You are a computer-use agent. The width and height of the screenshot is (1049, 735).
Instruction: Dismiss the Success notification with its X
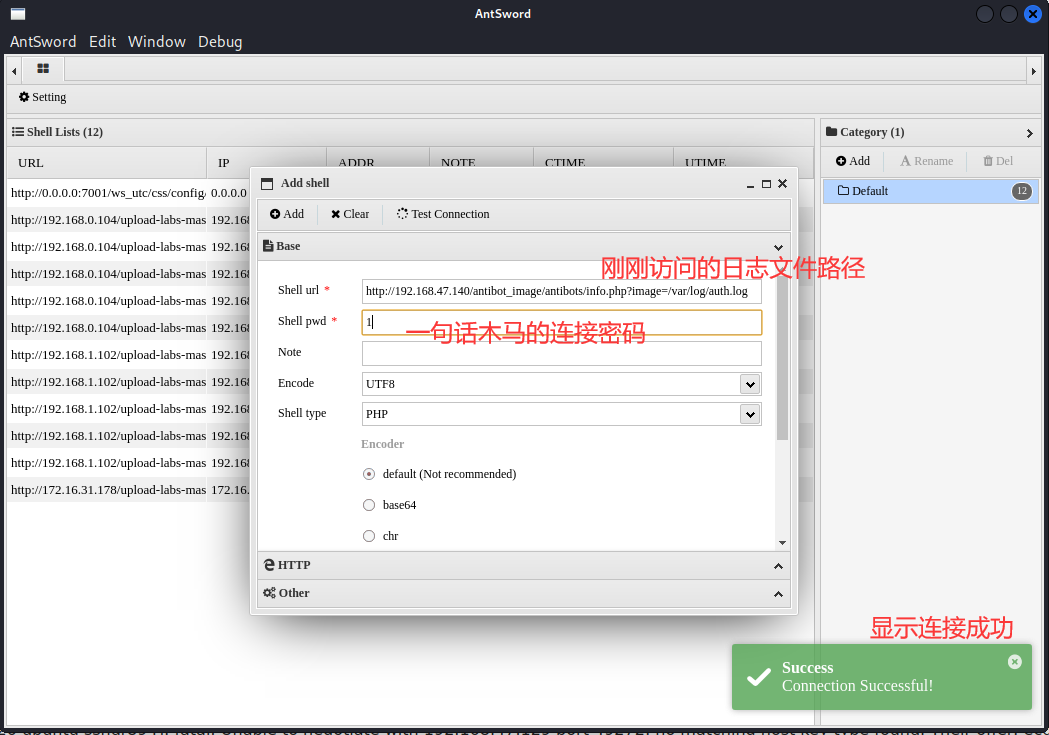coord(1015,662)
